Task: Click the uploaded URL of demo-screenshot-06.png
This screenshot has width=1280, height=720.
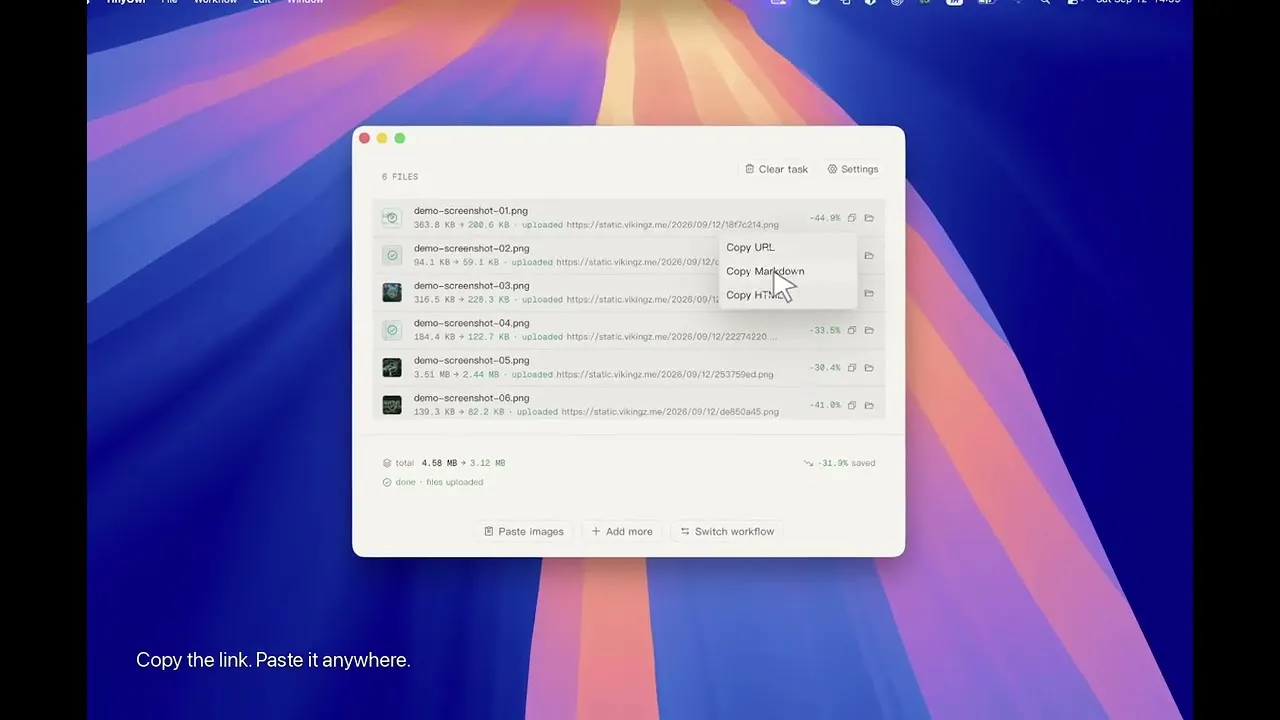Action: pos(670,412)
